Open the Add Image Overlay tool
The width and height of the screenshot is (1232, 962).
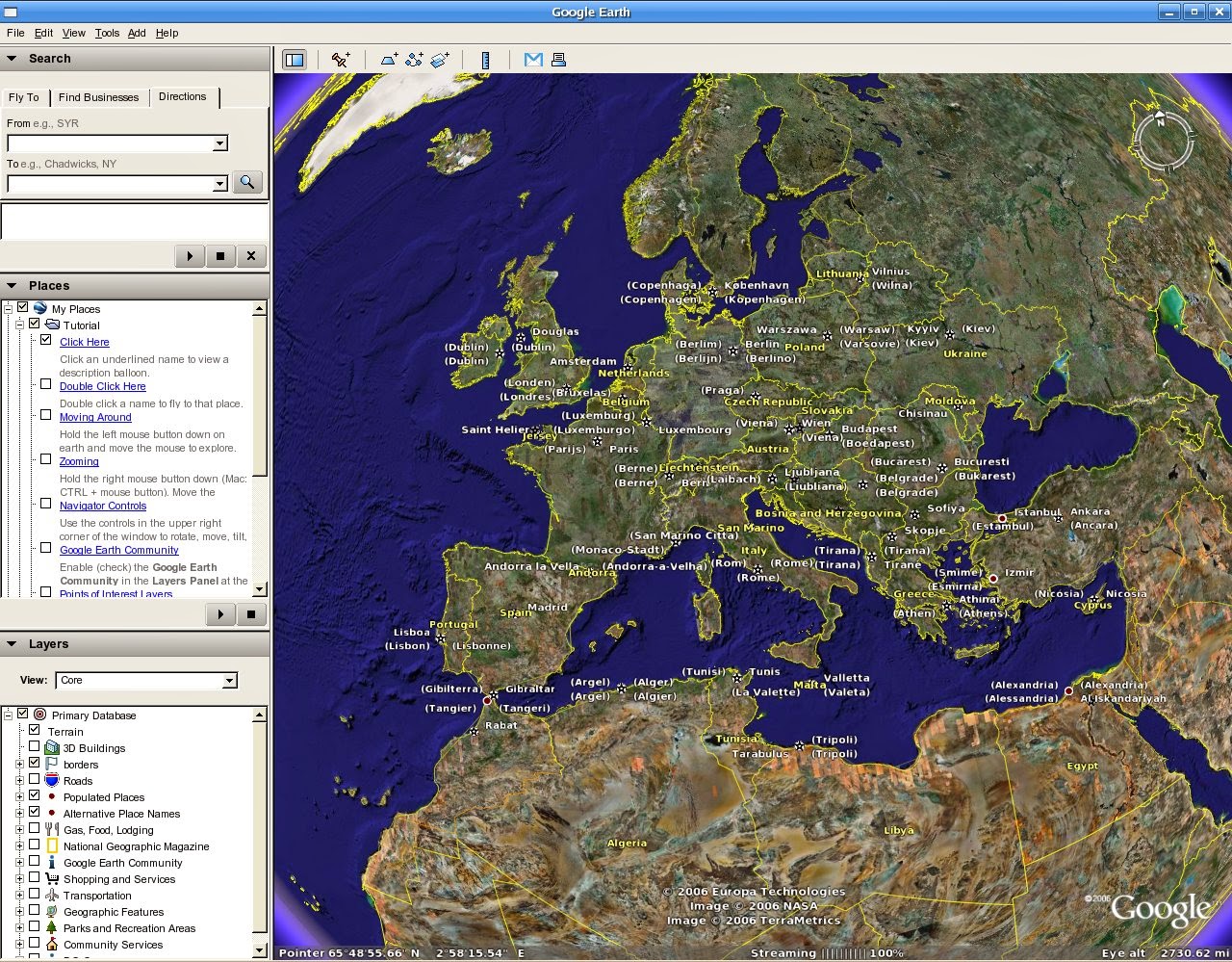[x=440, y=60]
